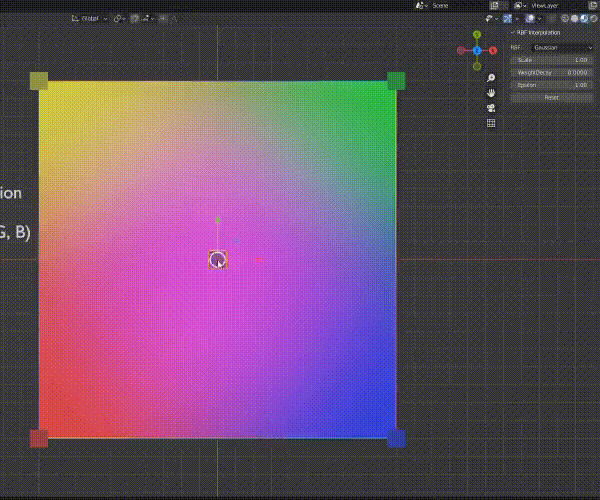Open the gizmo options dropdown arrow

pyautogui.click(x=517, y=18)
